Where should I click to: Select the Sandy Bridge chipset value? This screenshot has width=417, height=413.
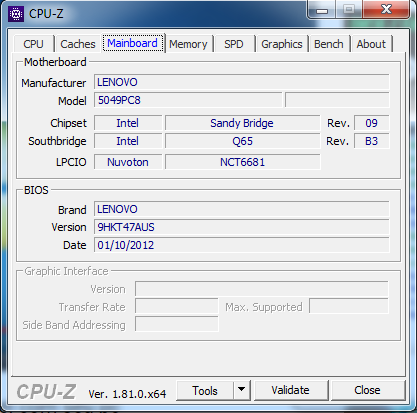[x=242, y=123]
